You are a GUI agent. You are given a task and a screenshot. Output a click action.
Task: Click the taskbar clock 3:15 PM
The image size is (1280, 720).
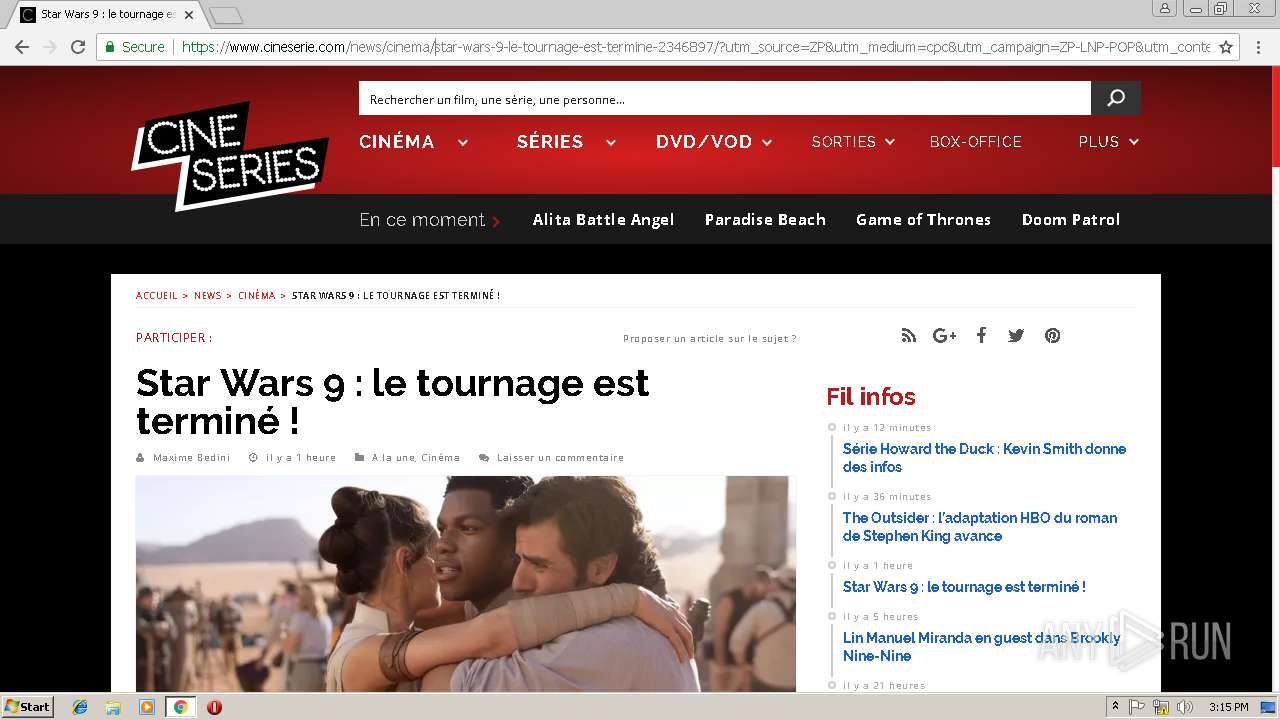click(x=1228, y=707)
